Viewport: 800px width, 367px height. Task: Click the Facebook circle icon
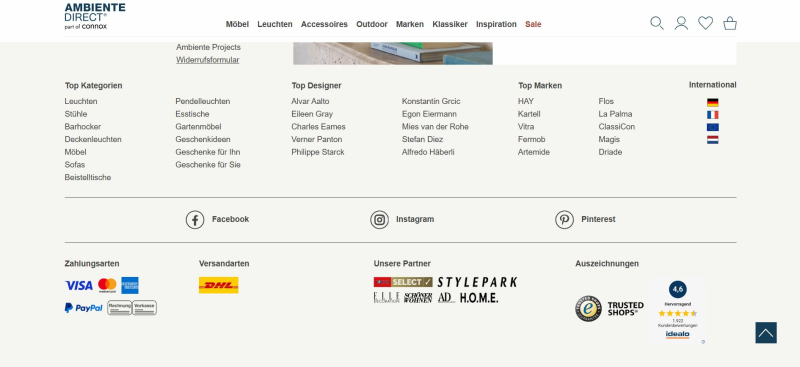[x=195, y=219]
